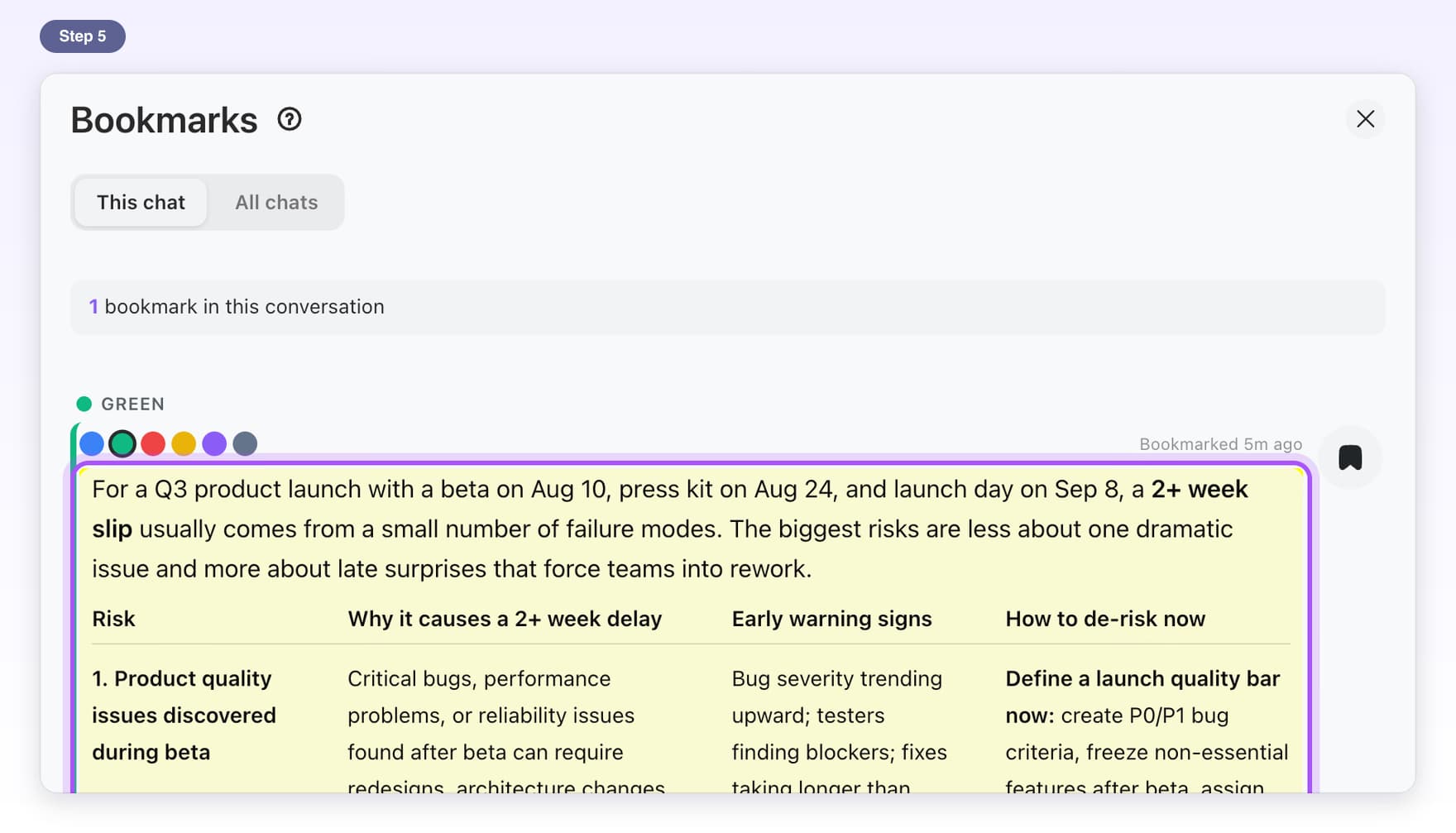Pick the blue bookmark color

(x=92, y=443)
